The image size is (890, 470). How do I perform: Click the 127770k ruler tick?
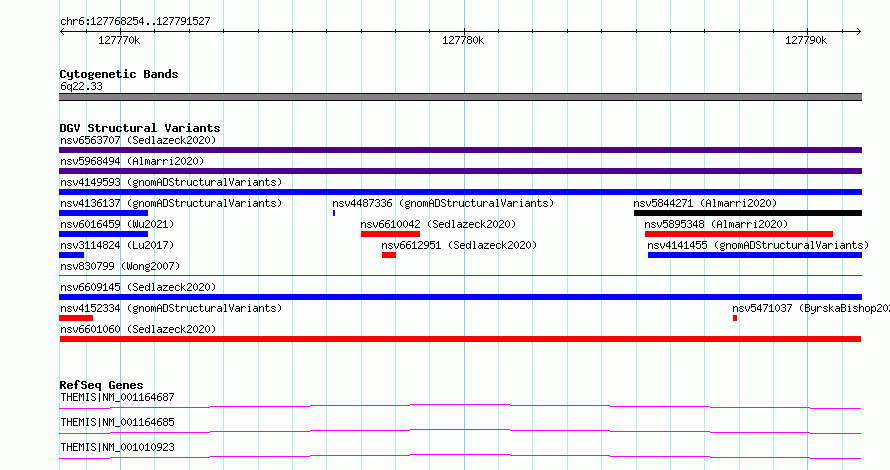(119, 40)
